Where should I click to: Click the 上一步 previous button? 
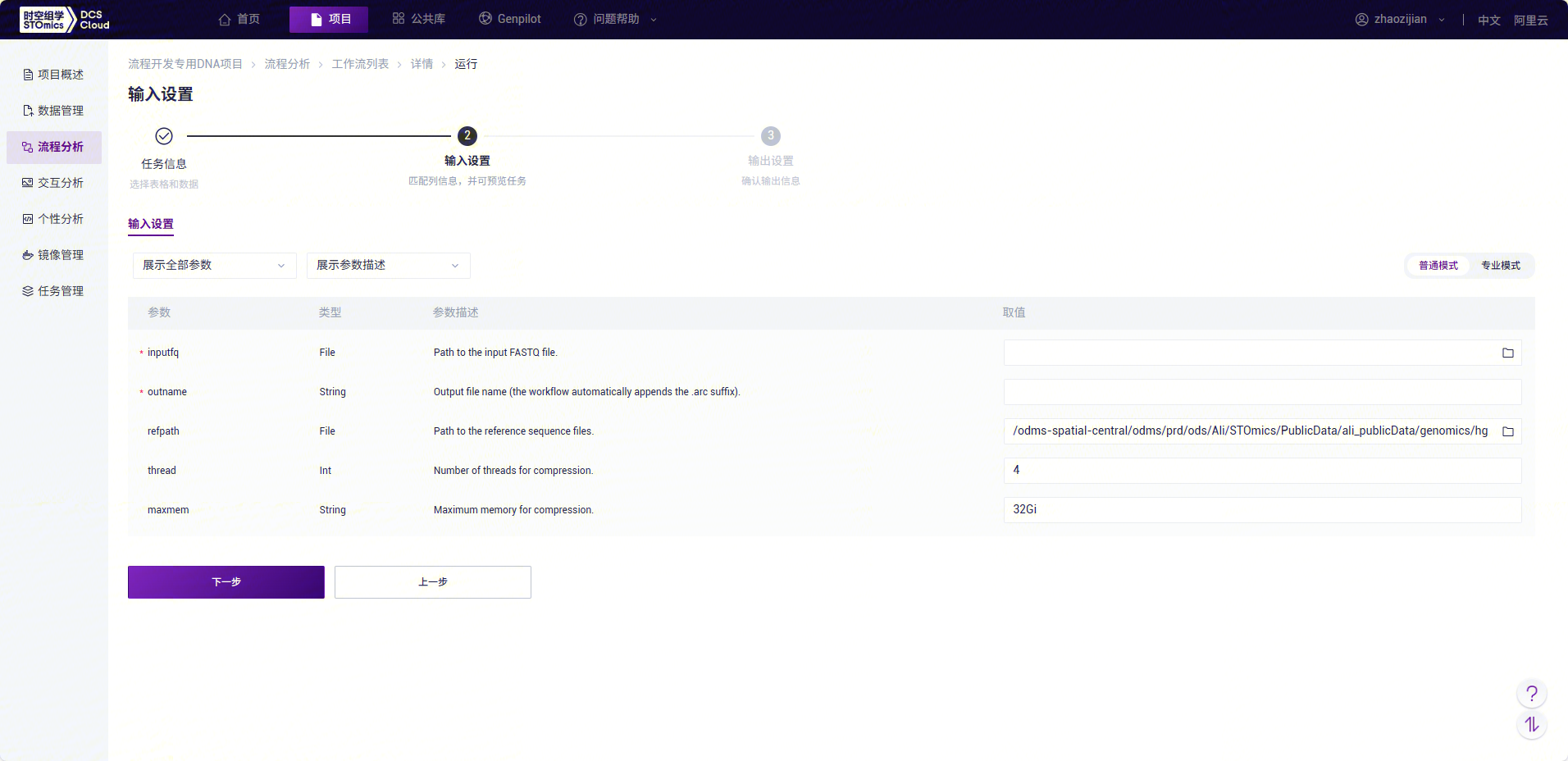point(433,582)
